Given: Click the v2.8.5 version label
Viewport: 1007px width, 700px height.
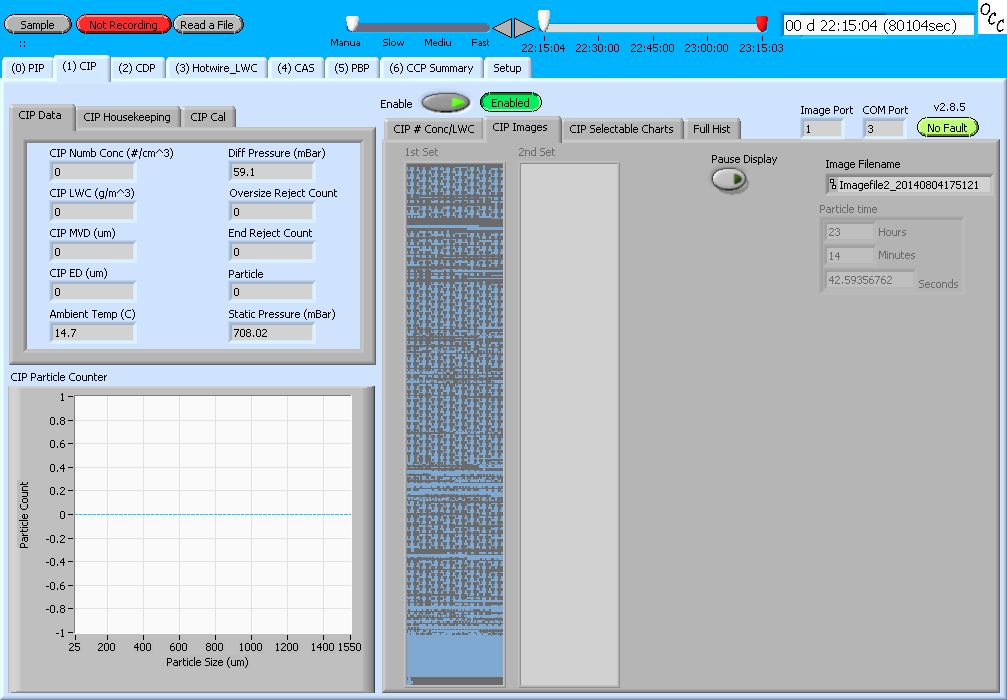Looking at the screenshot, I should pos(949,107).
